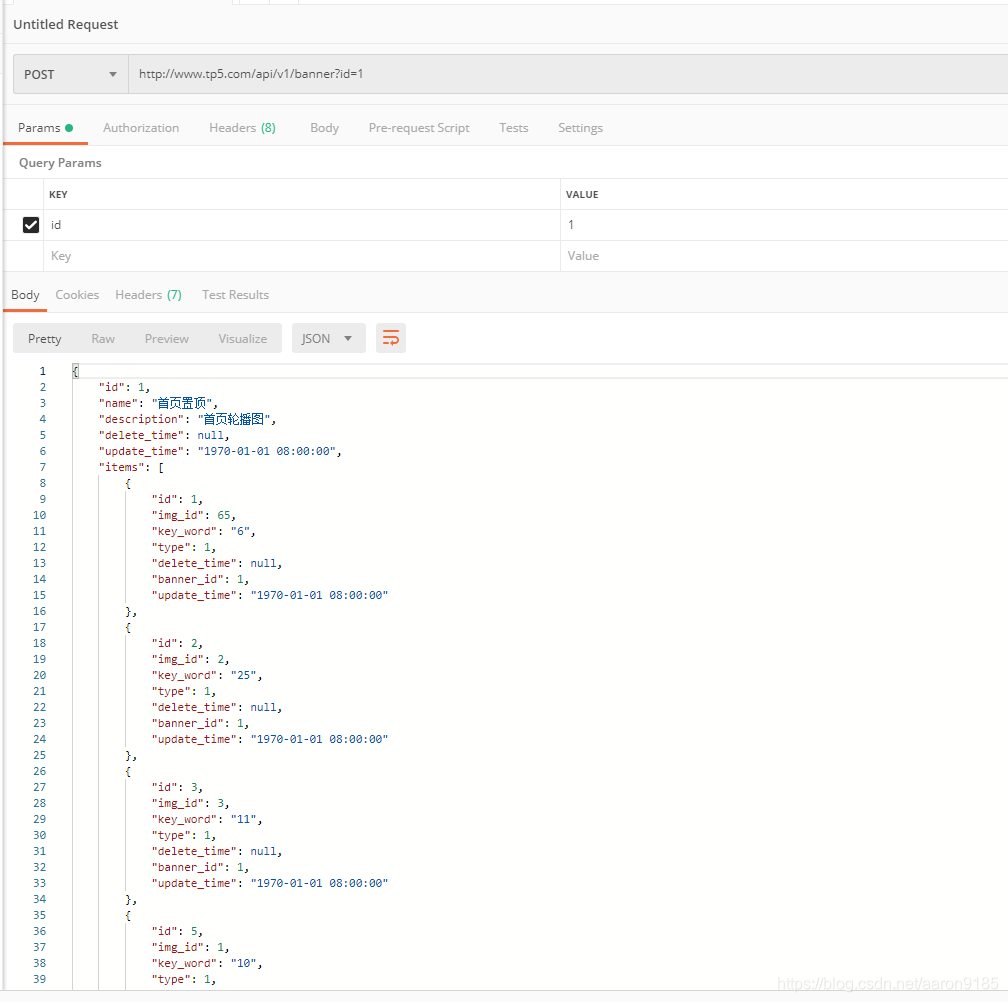Click the Untitled Request title
Image resolution: width=1008 pixels, height=1002 pixels.
pos(66,24)
